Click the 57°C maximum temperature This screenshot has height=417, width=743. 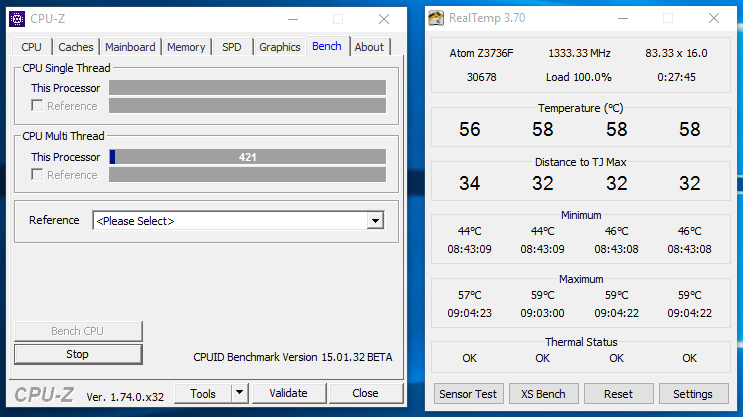470,295
